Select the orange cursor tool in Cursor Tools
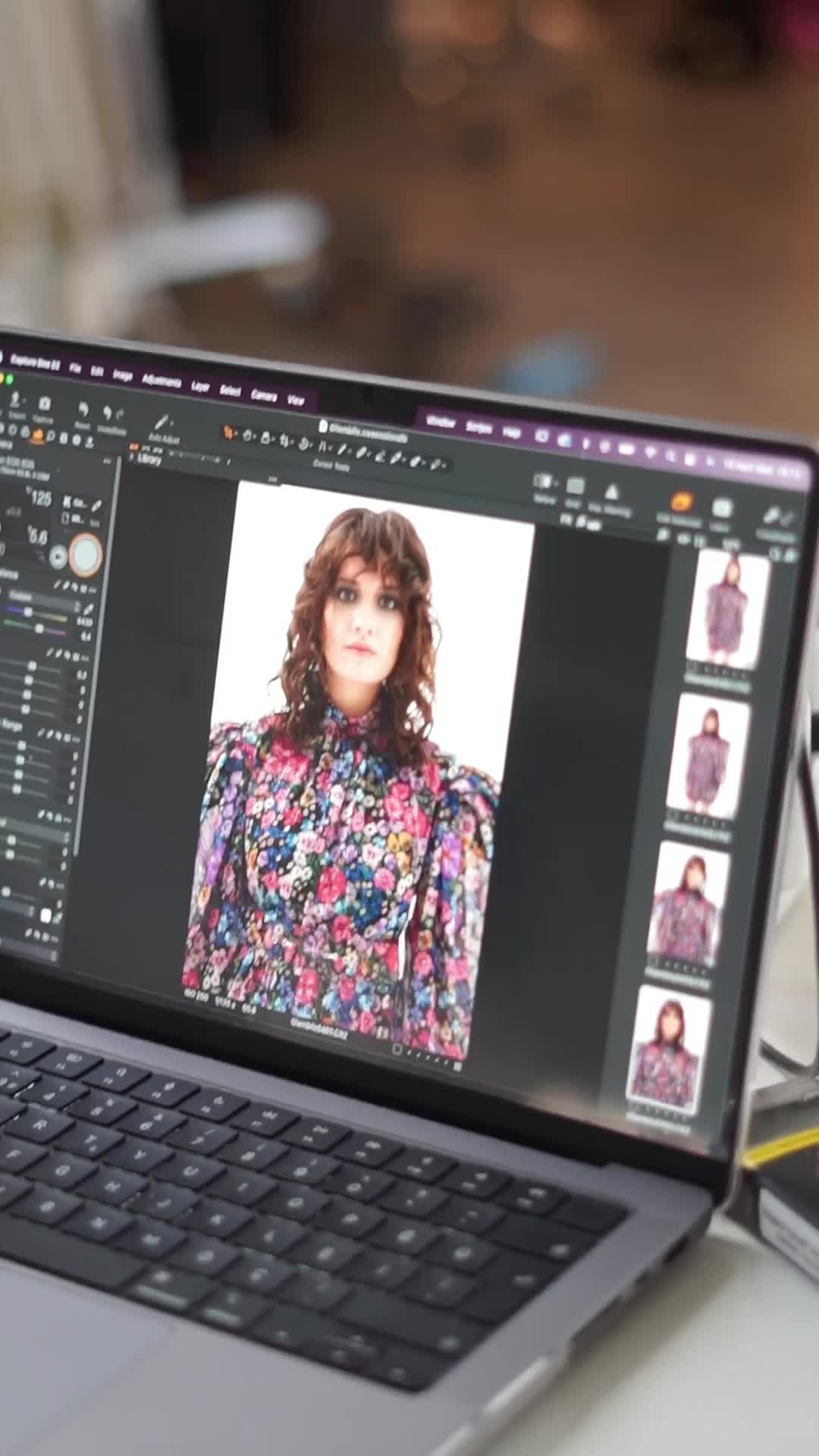 [x=228, y=432]
